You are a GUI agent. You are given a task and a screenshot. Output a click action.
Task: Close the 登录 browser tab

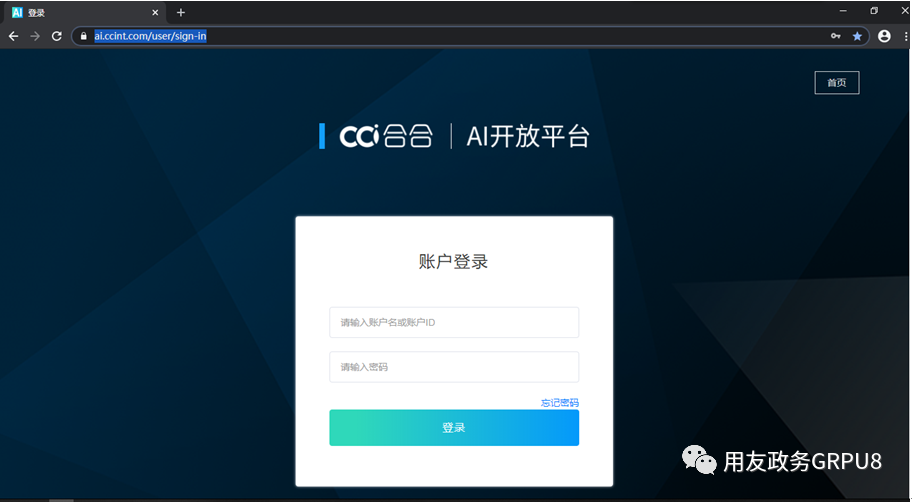pos(155,12)
